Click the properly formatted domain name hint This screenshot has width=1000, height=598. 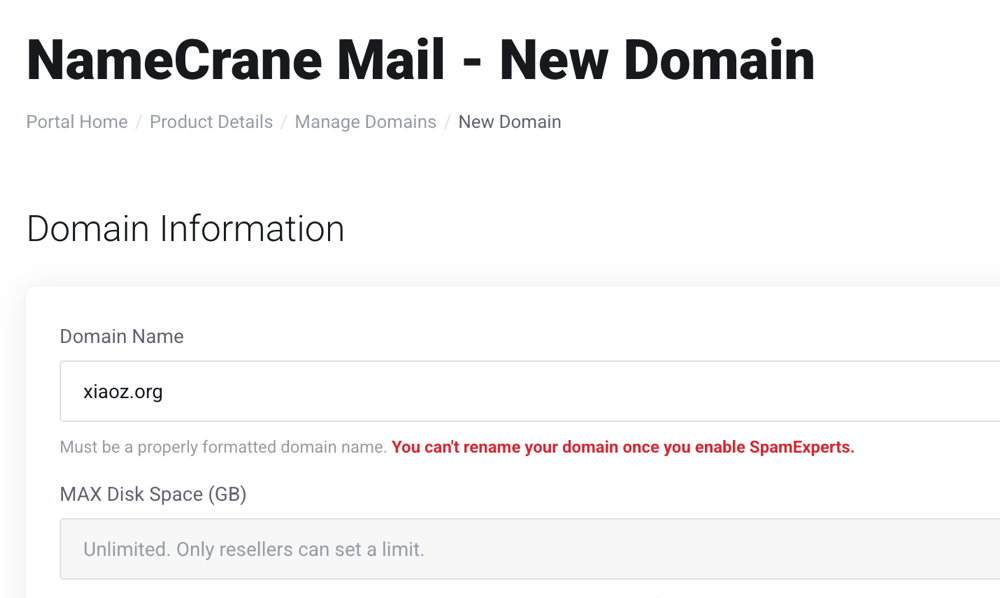(x=223, y=447)
